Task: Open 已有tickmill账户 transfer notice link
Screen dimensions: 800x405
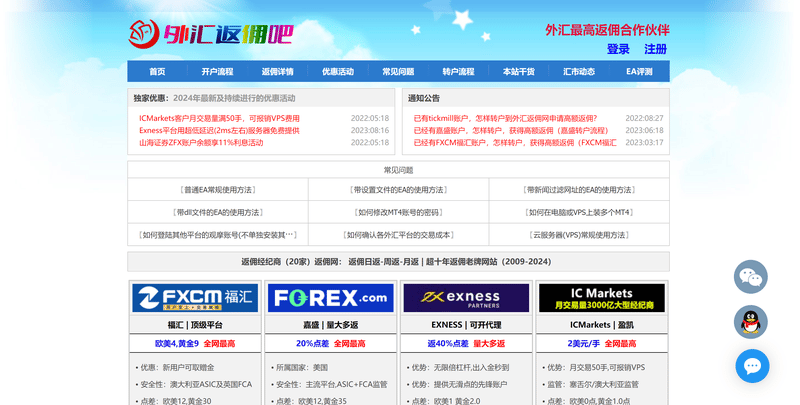Action: [505, 118]
